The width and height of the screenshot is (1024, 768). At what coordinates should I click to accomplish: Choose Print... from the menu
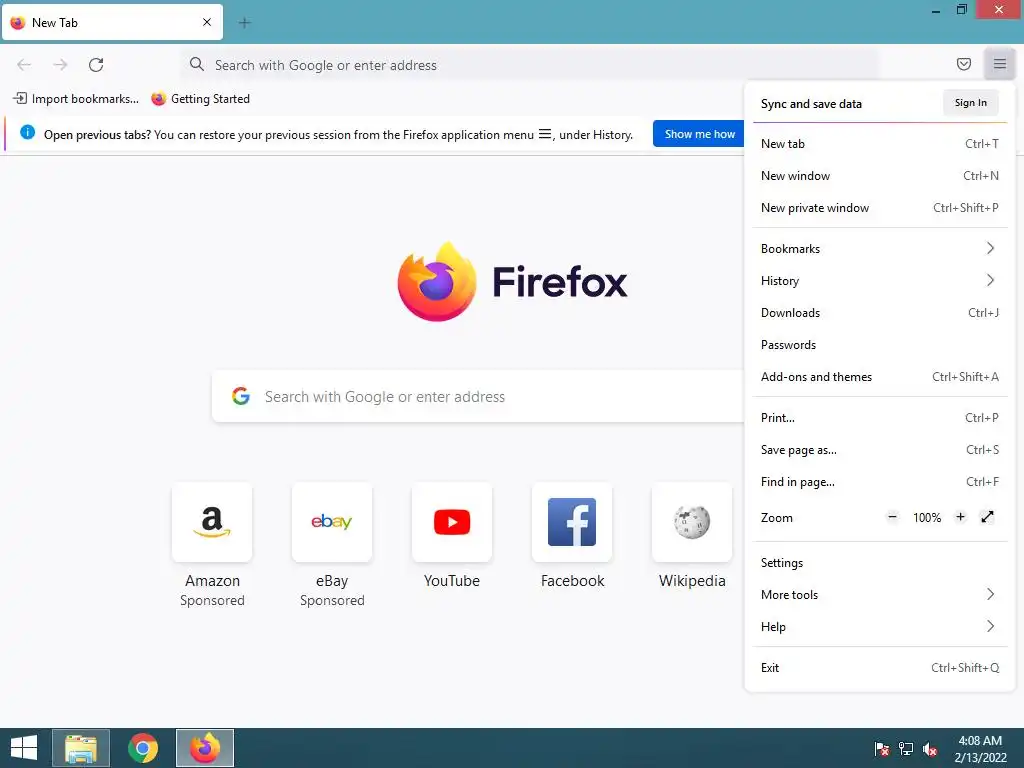coord(880,418)
